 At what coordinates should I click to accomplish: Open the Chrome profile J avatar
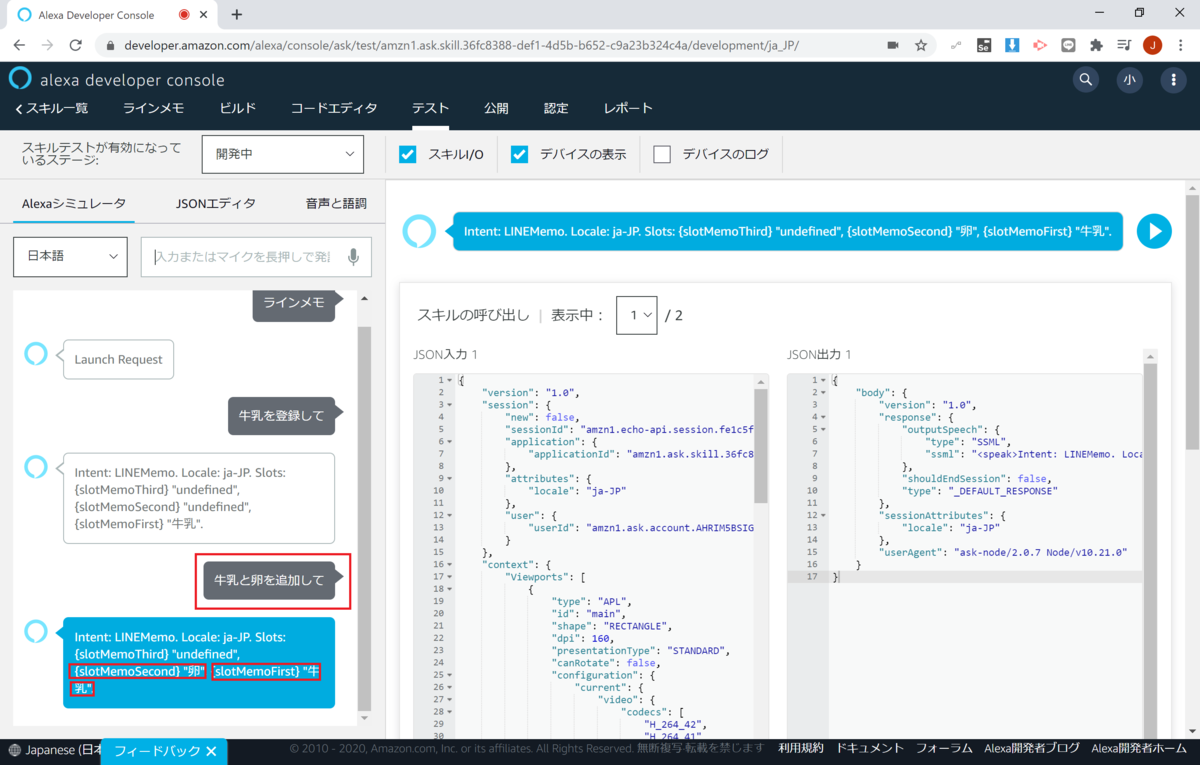tap(1153, 45)
